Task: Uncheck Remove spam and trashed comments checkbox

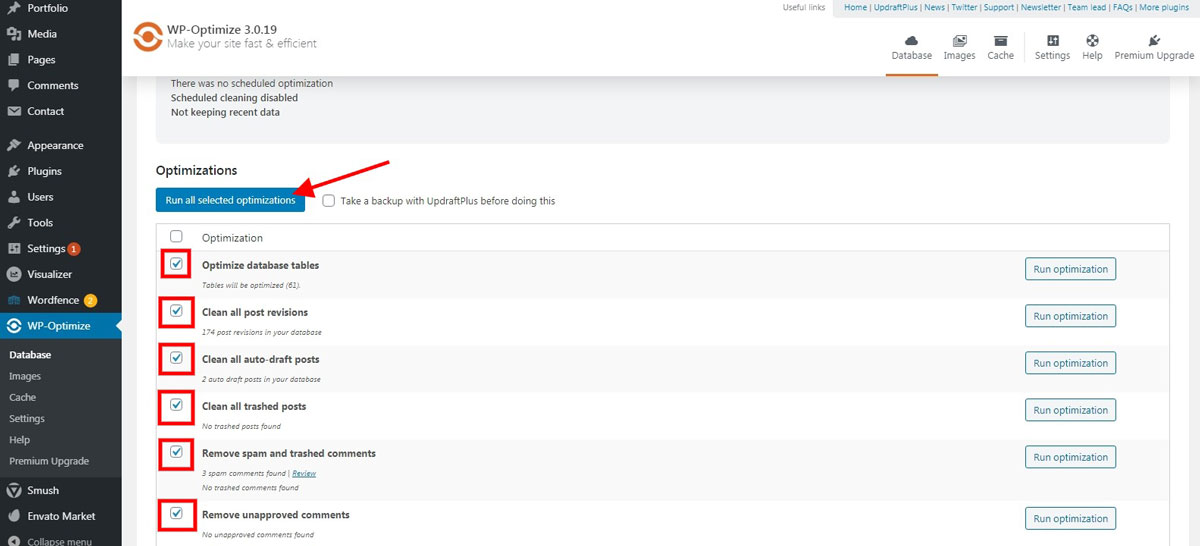Action: point(176,452)
